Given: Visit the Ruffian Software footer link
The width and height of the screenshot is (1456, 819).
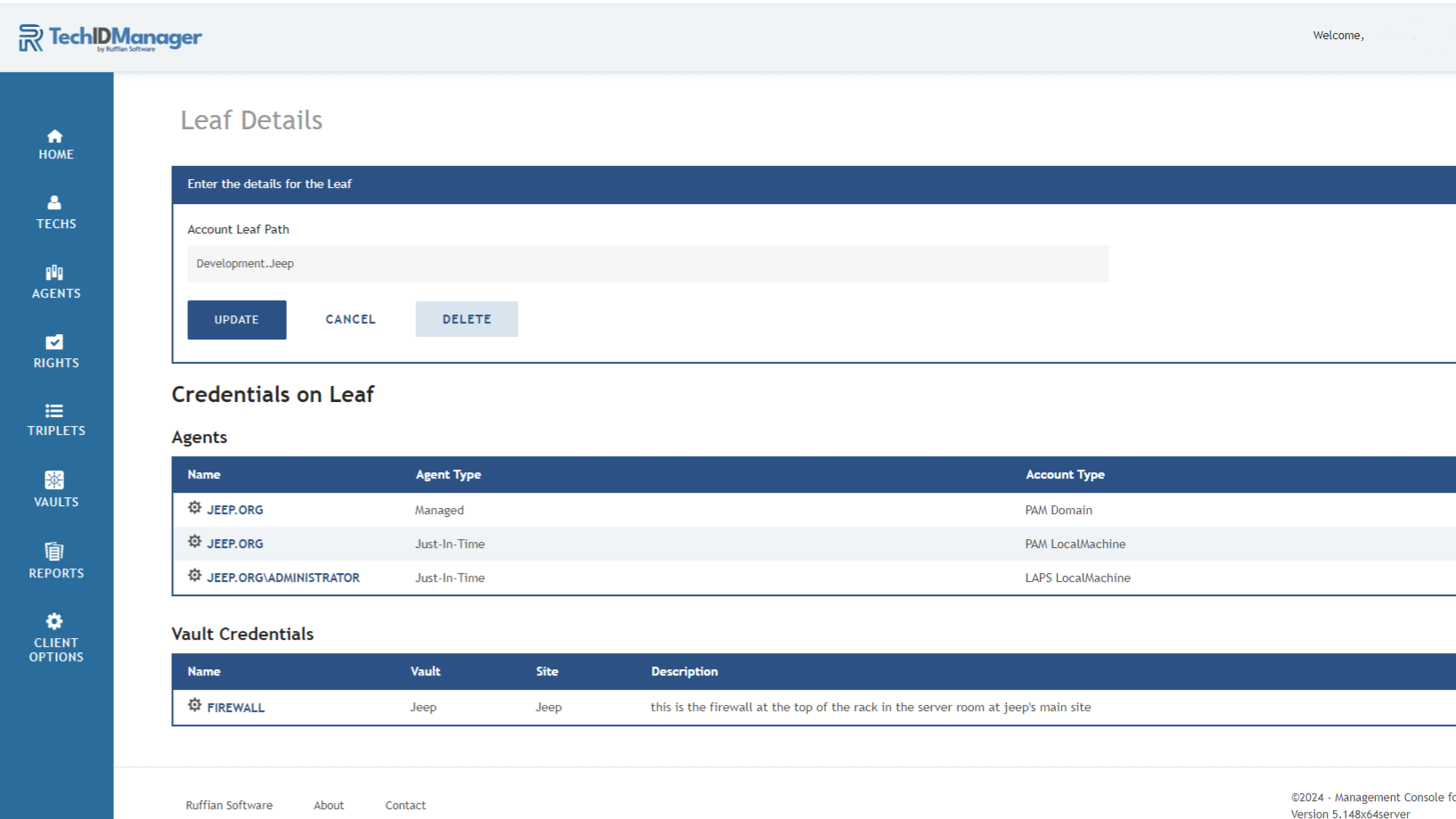Looking at the screenshot, I should click(229, 805).
